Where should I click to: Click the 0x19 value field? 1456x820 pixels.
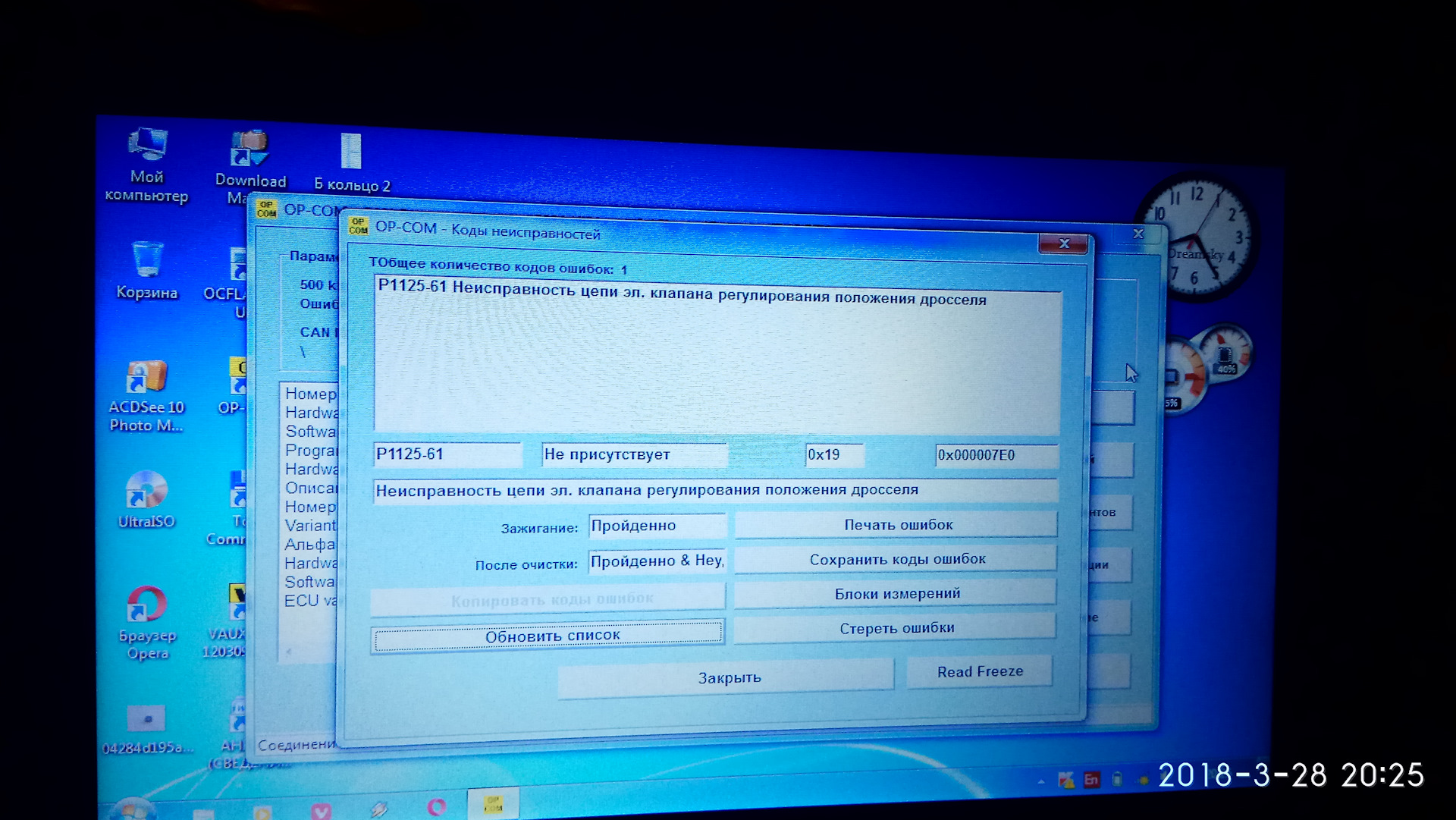tap(834, 454)
